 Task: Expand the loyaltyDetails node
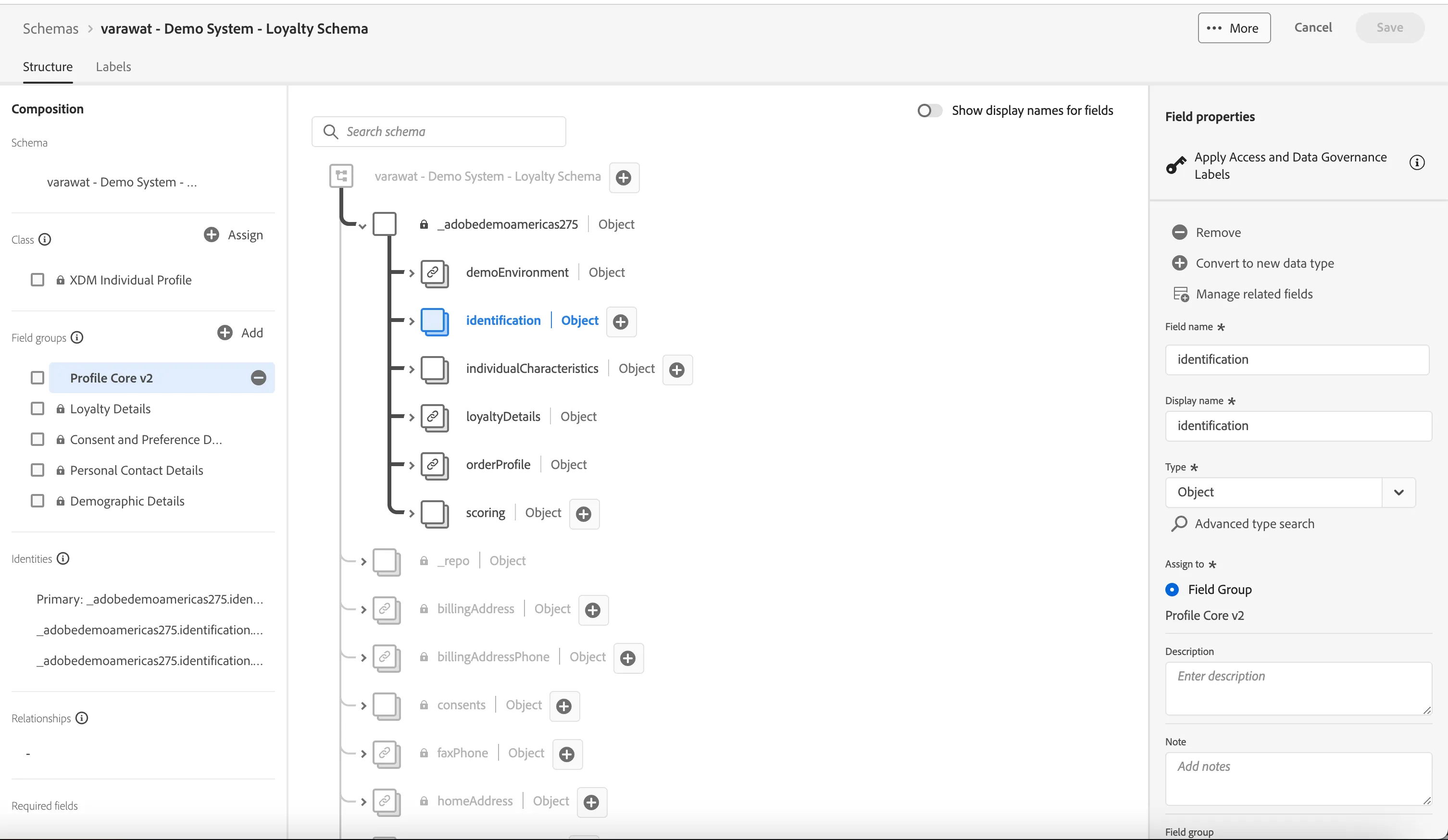click(412, 417)
